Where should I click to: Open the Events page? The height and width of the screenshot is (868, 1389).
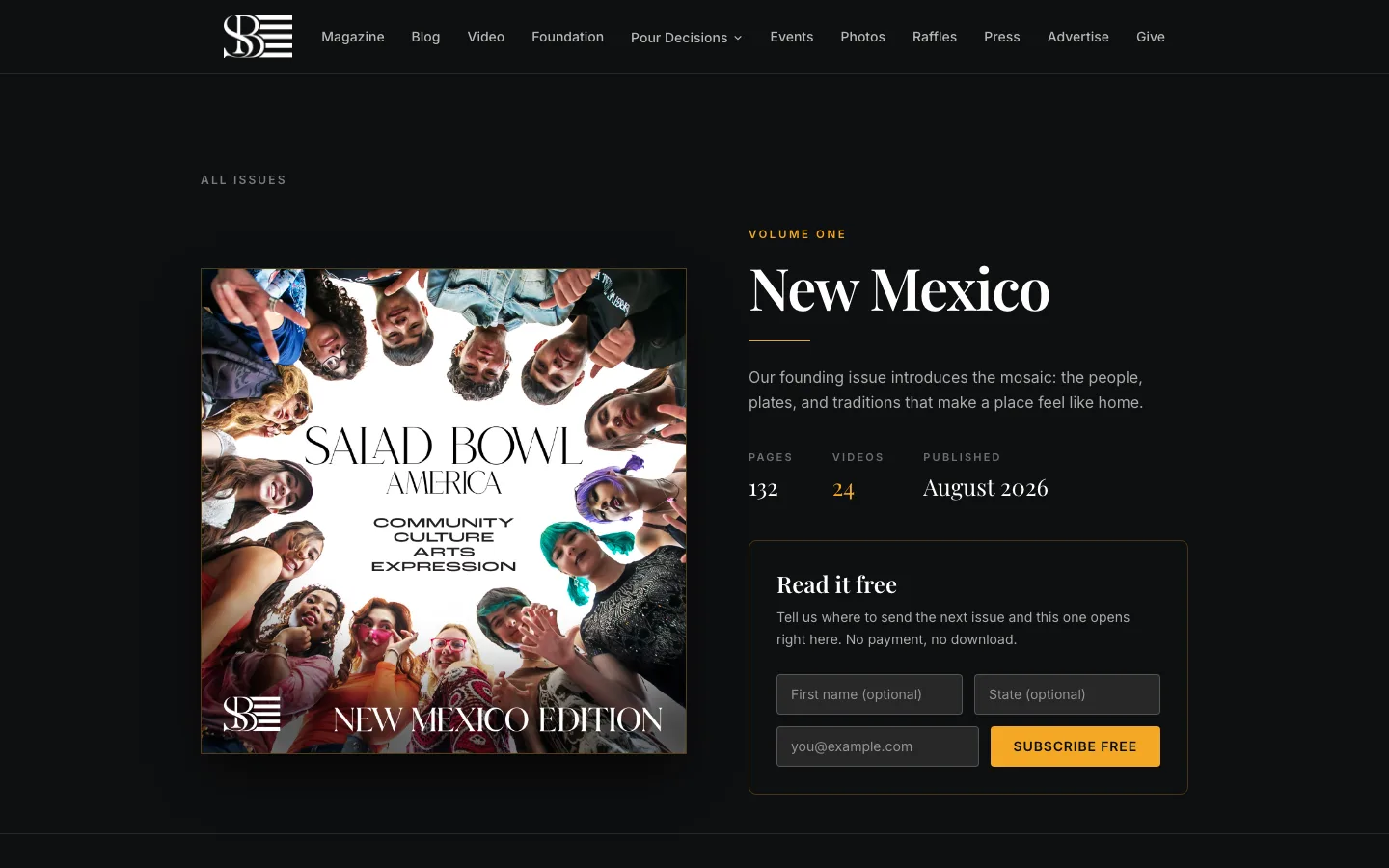[x=792, y=37]
